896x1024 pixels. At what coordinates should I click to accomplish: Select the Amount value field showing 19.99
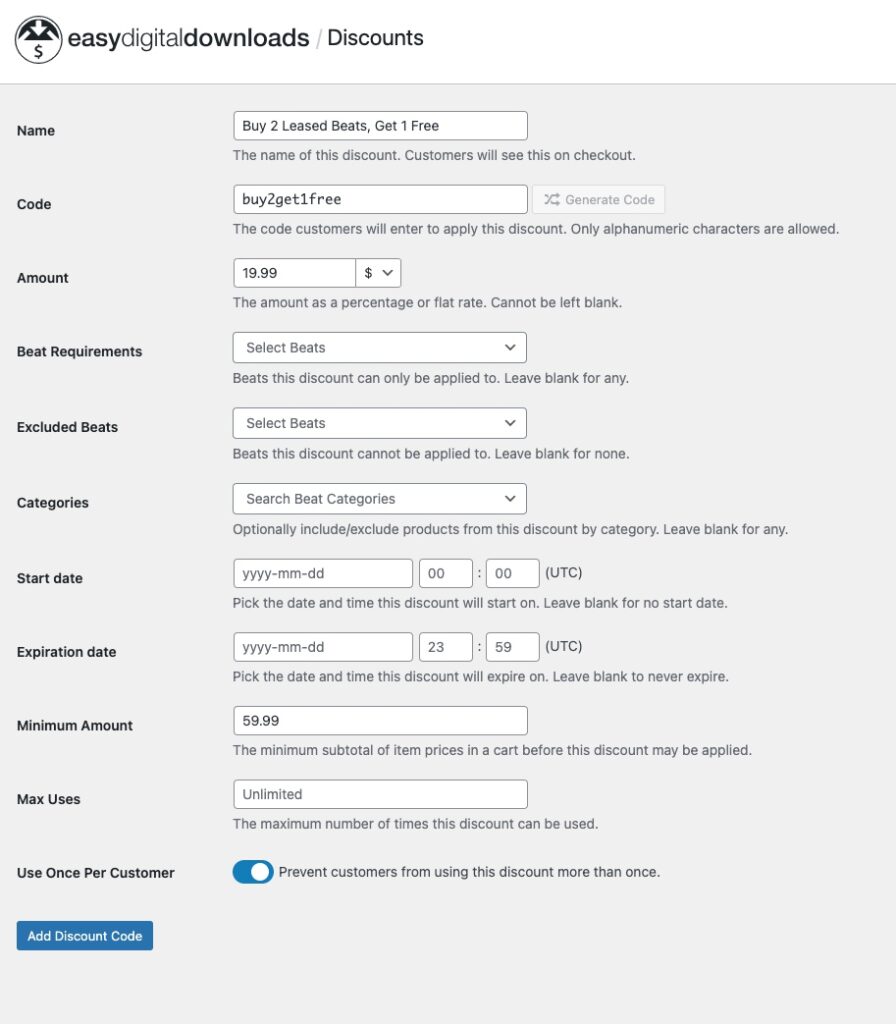(295, 273)
